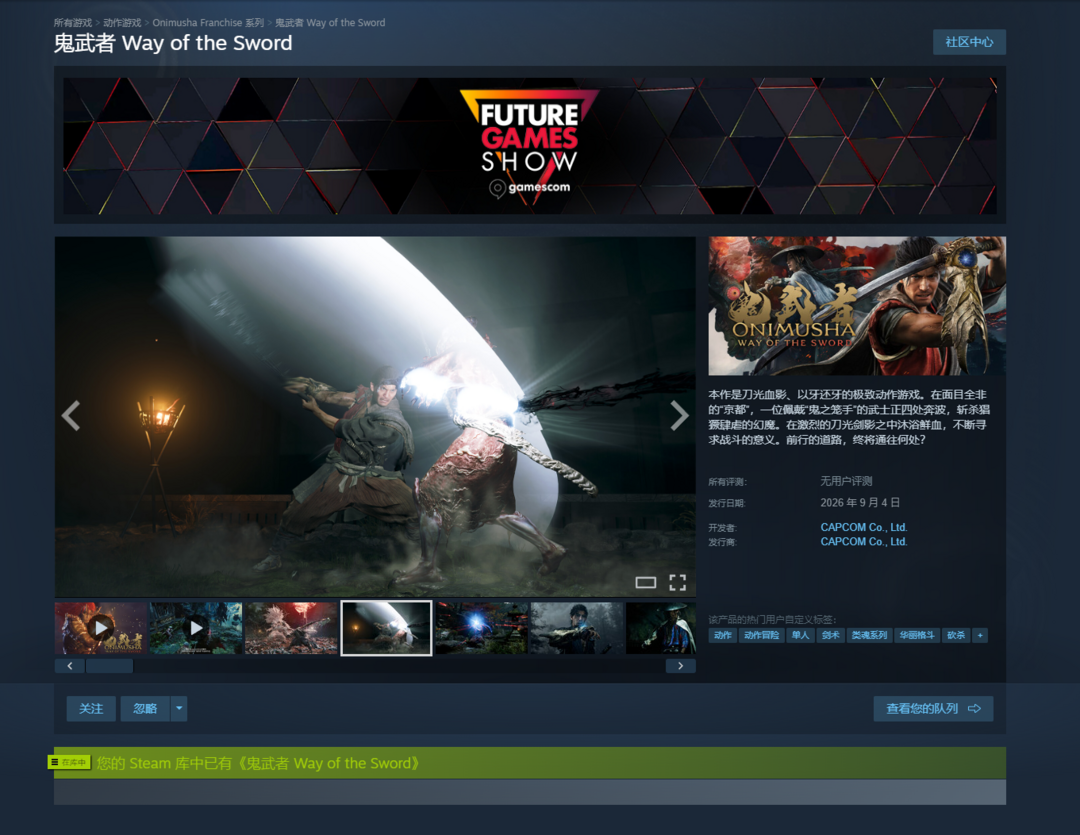Toggle theater mode for the screenshot viewer

[x=645, y=583]
